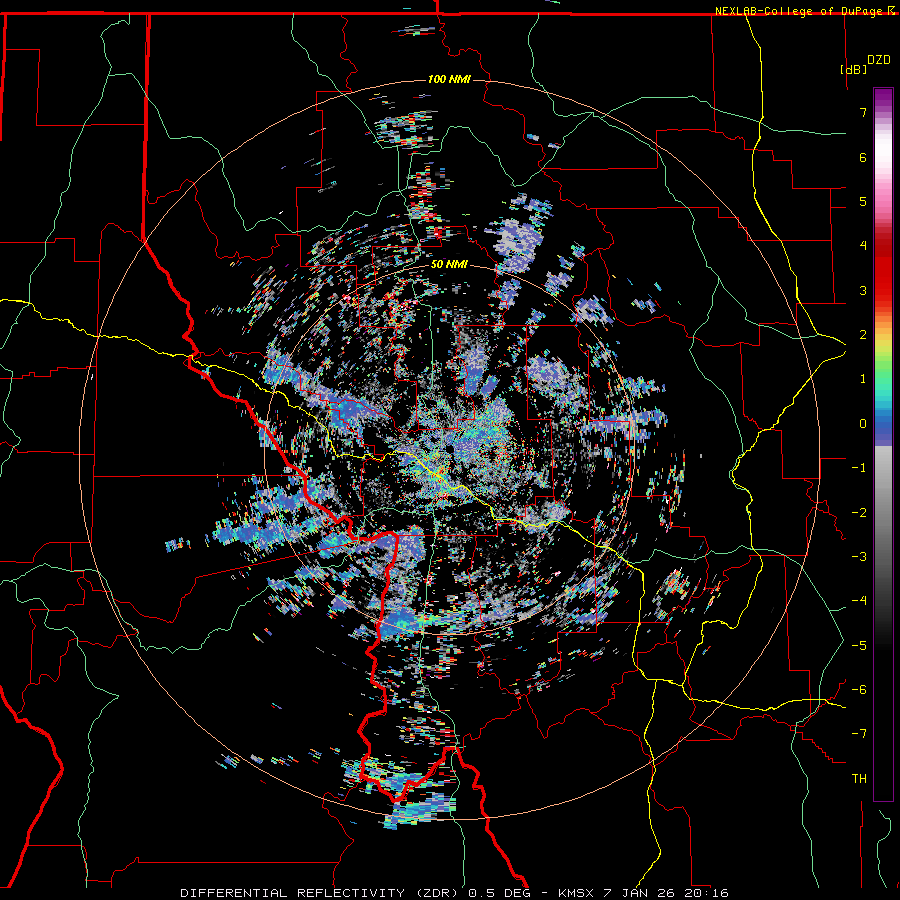Click the 5 value on the color scale

[x=863, y=201]
